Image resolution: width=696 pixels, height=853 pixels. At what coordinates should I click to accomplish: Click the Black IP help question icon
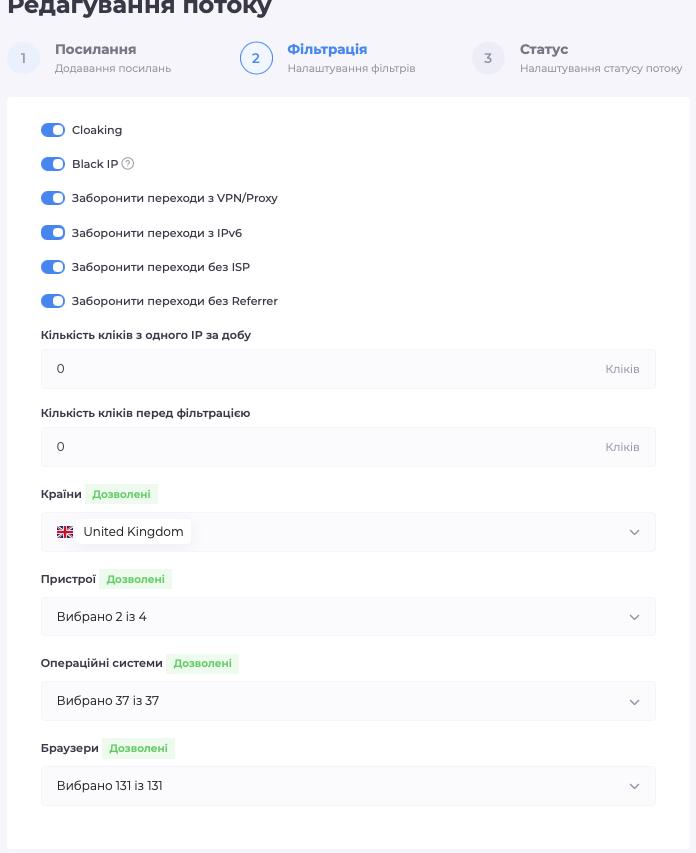[x=128, y=164]
